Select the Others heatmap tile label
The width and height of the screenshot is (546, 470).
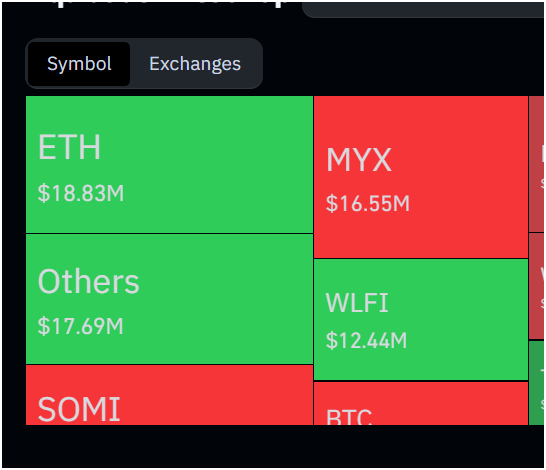[88, 281]
